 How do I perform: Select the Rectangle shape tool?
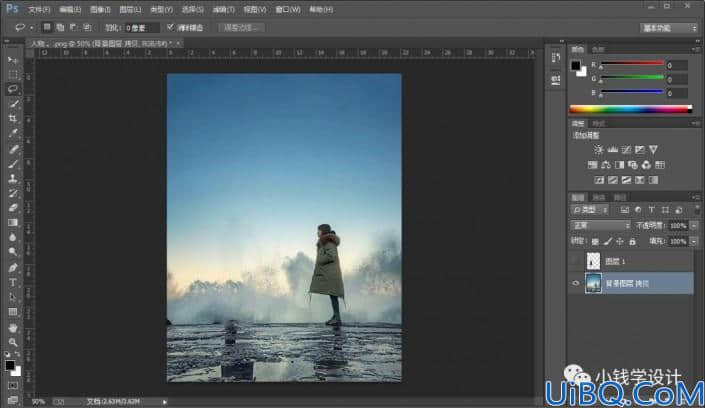click(13, 312)
